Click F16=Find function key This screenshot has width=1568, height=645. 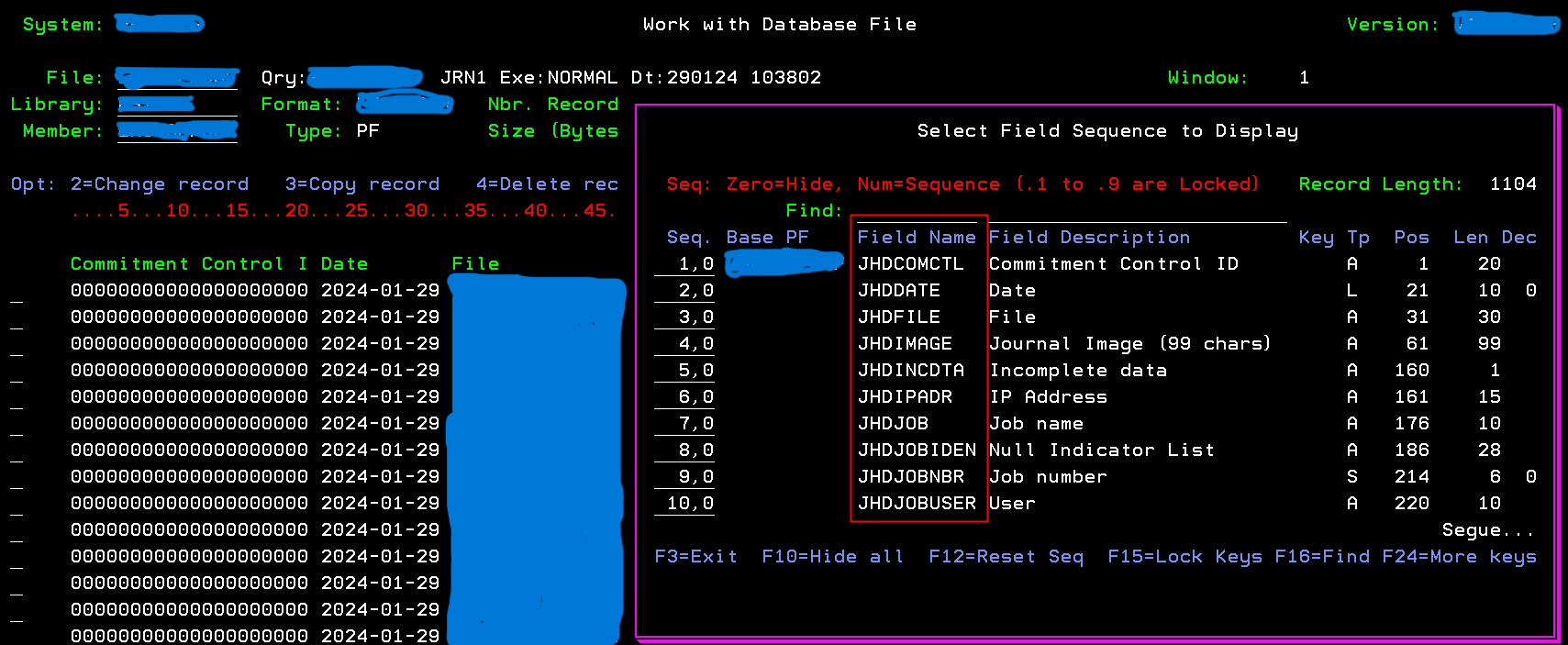tap(1322, 557)
